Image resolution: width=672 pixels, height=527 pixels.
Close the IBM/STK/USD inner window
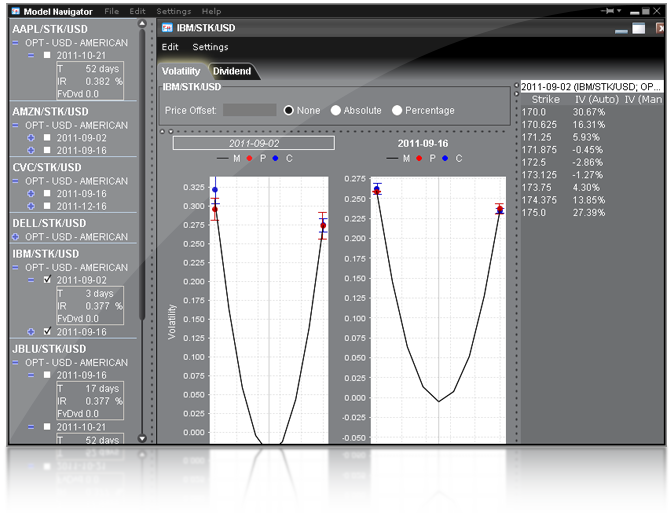[x=660, y=28]
